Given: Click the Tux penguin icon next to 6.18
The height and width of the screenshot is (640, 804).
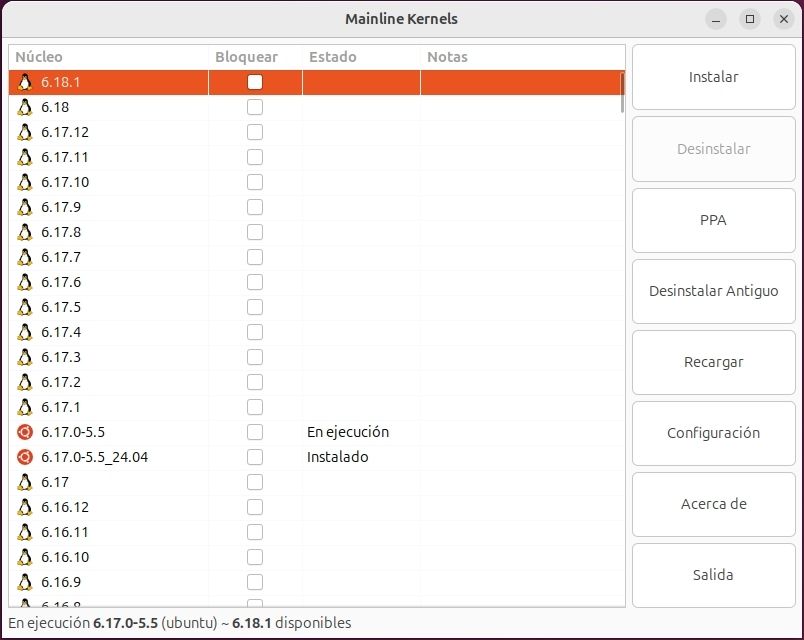Looking at the screenshot, I should [24, 107].
